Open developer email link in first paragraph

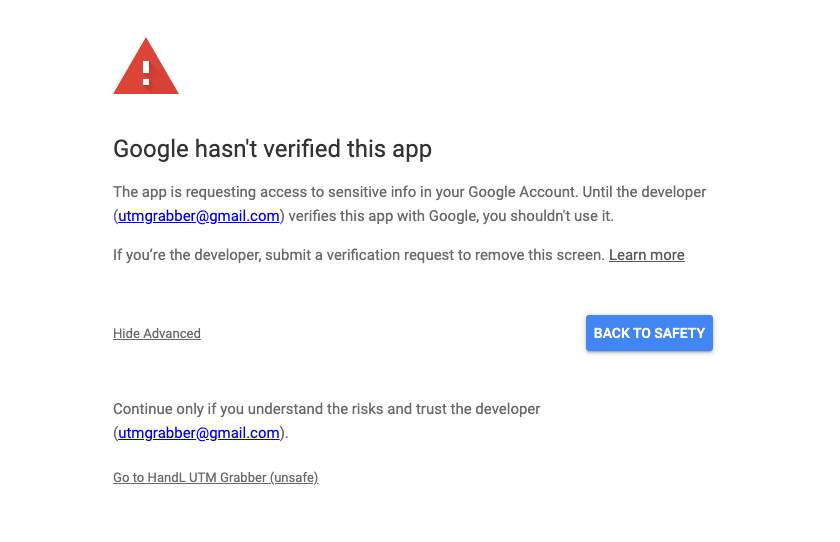coord(198,216)
